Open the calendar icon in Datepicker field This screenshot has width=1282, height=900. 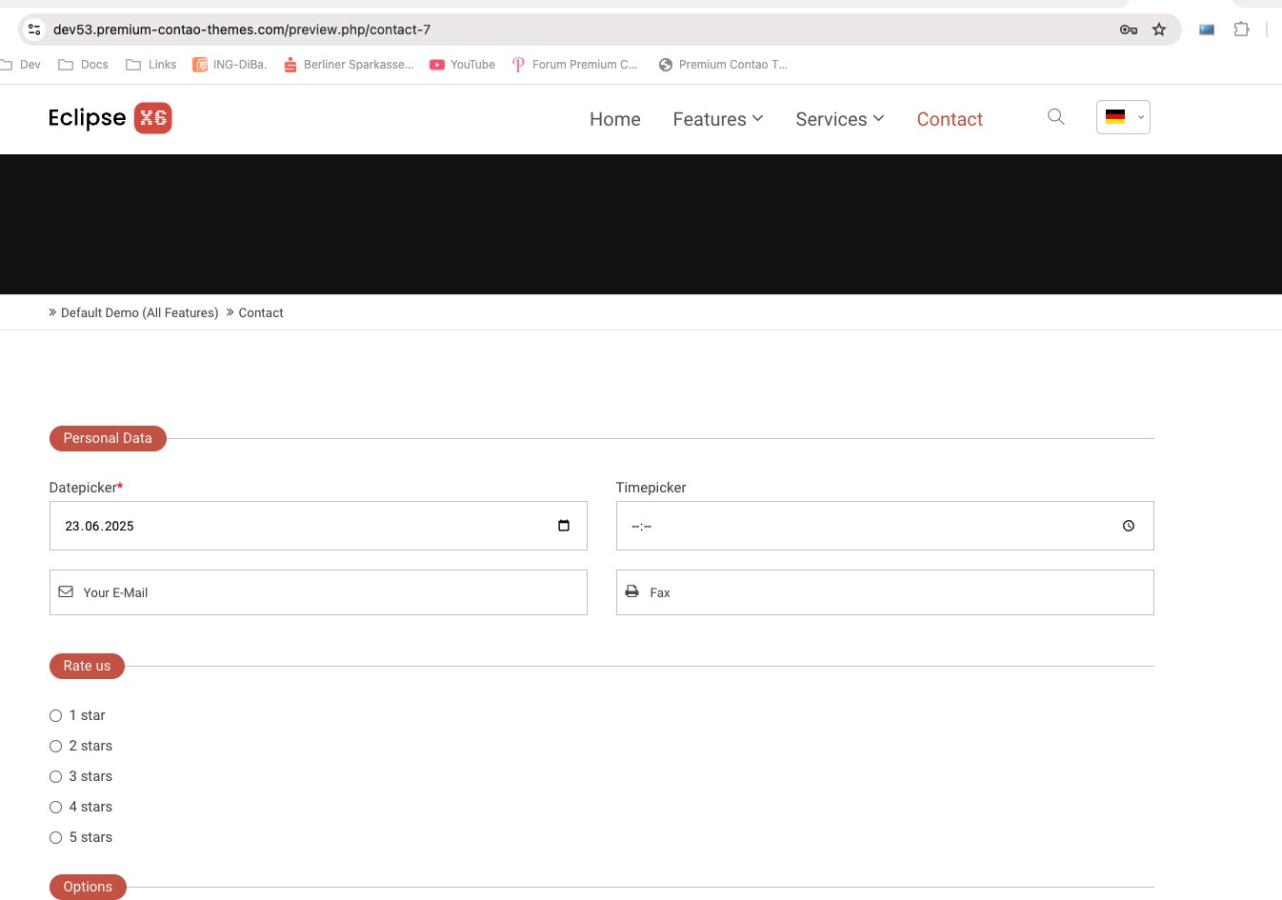(x=563, y=526)
